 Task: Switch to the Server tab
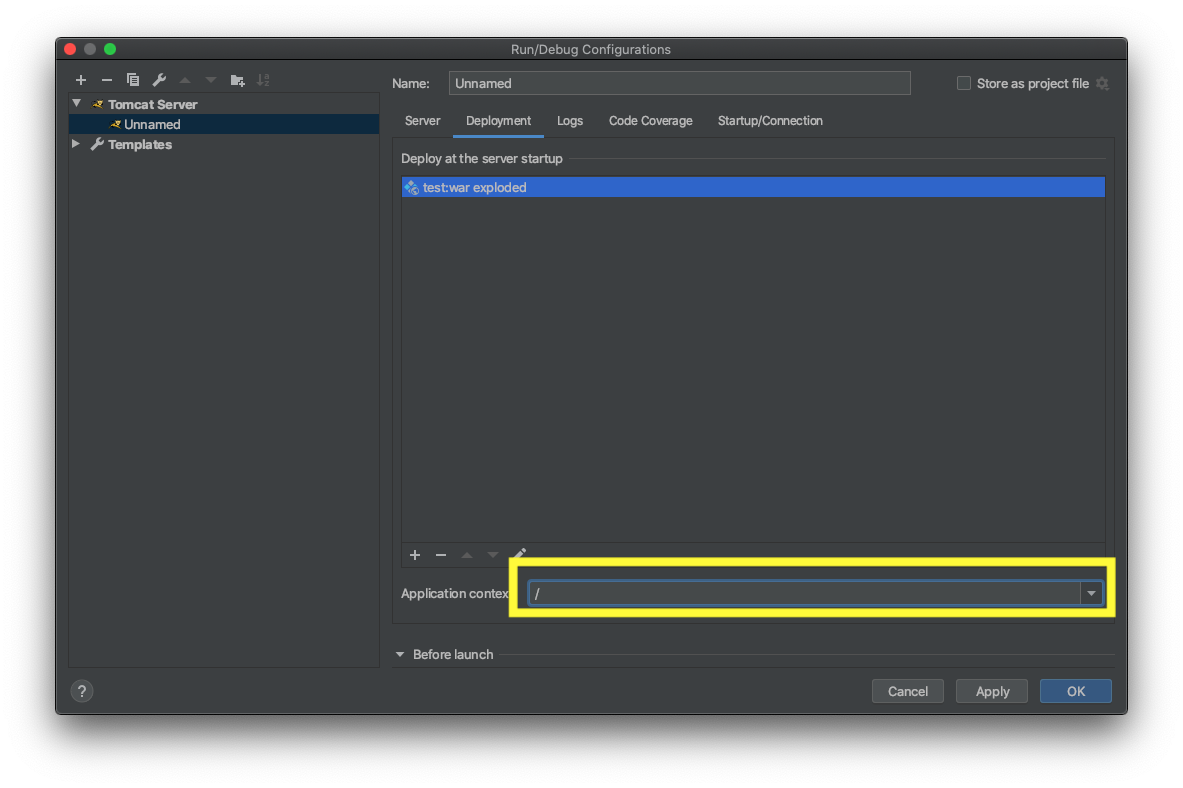pyautogui.click(x=422, y=121)
